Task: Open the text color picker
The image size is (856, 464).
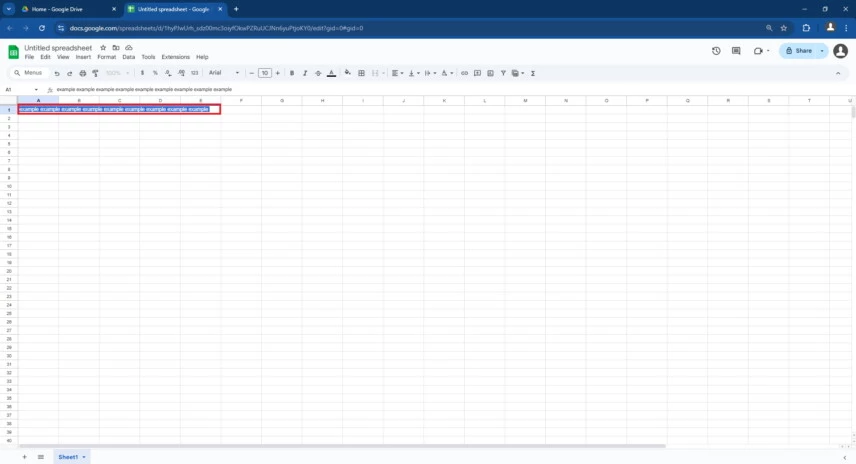Action: tap(331, 73)
